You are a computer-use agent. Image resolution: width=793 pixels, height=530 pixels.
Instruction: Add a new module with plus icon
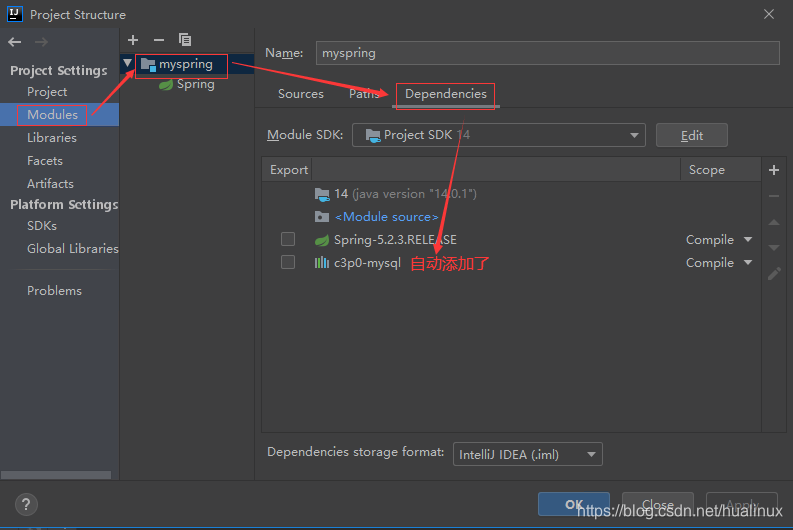(x=133, y=40)
